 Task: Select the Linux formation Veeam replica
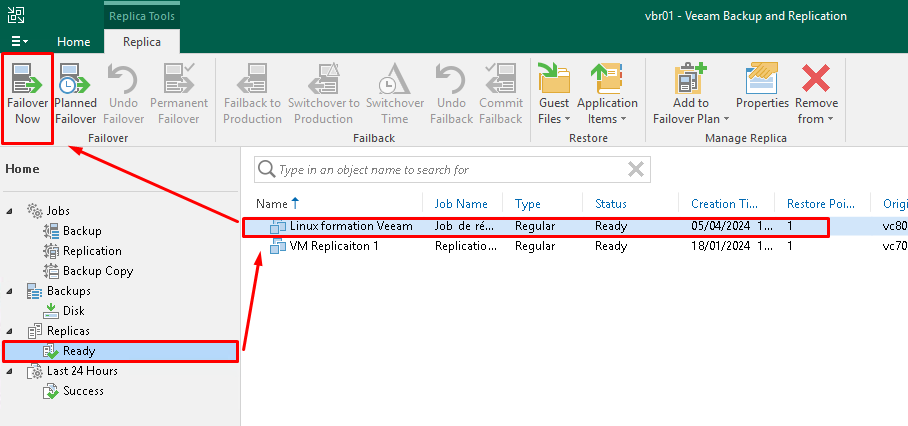351,226
